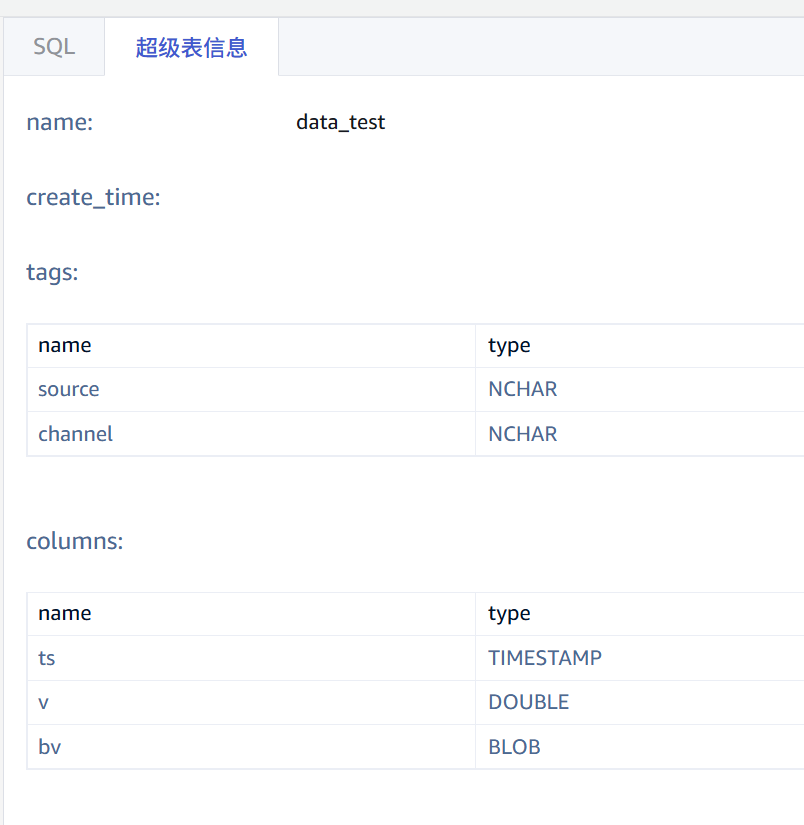Select the ts column cell
This screenshot has width=804, height=825.
click(x=47, y=658)
